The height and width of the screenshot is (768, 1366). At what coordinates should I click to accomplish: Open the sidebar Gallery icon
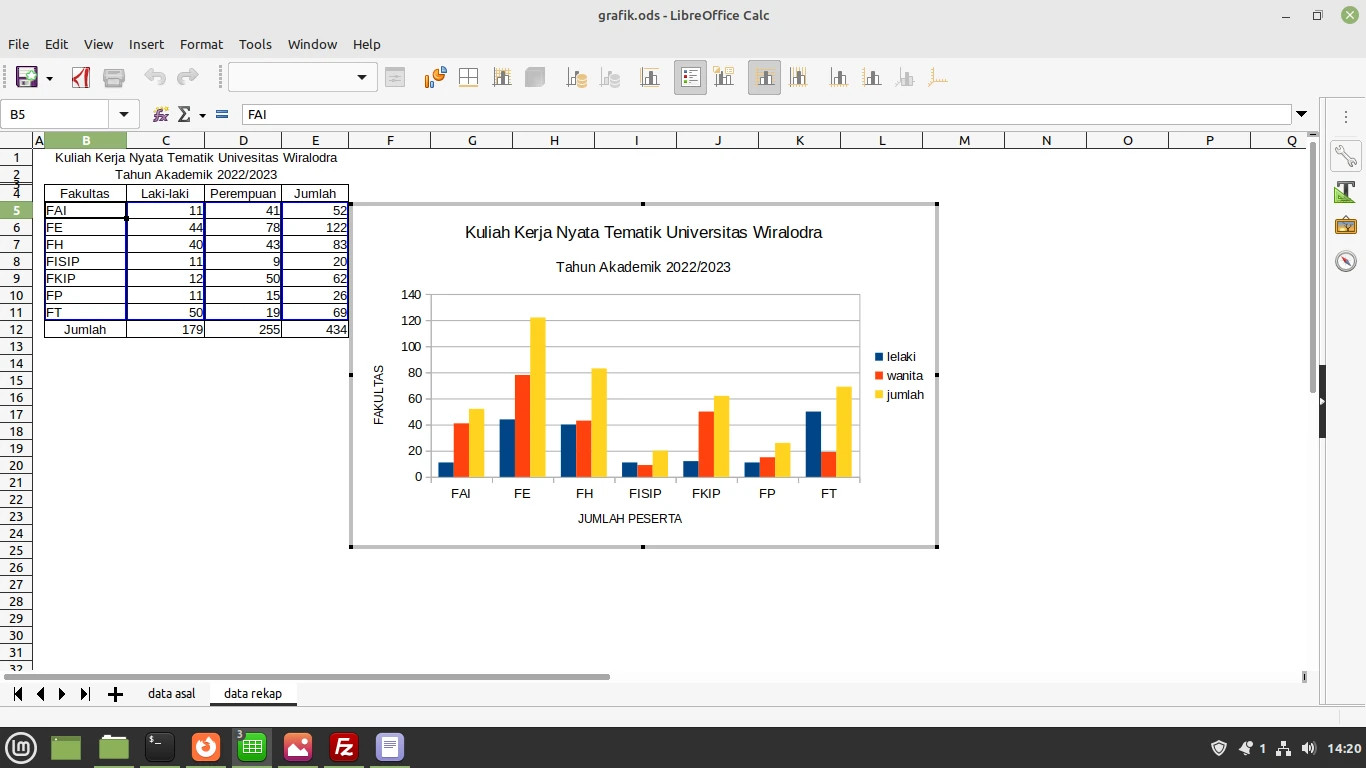pyautogui.click(x=1345, y=226)
